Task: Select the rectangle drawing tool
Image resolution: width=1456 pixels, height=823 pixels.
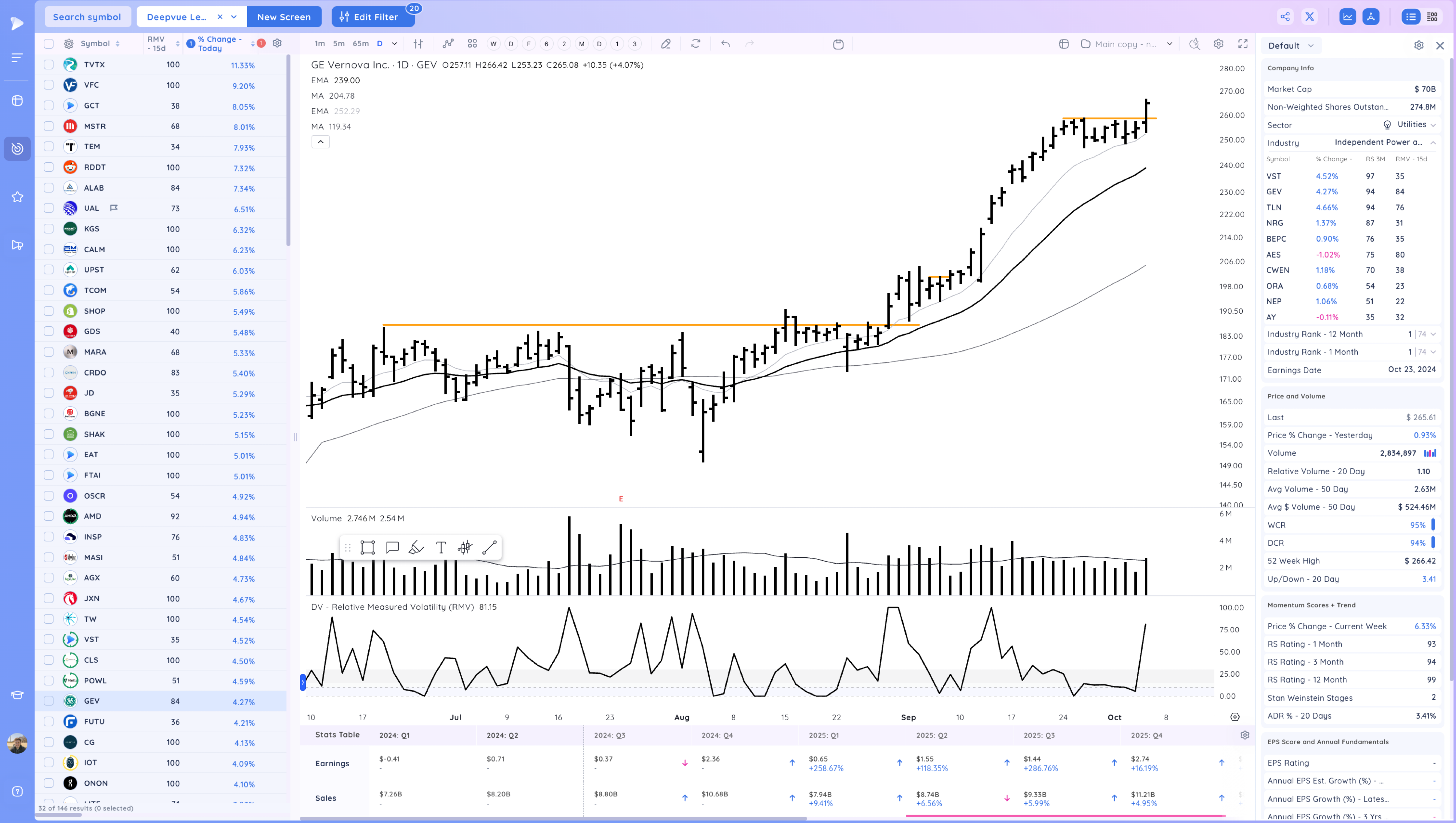Action: click(368, 547)
